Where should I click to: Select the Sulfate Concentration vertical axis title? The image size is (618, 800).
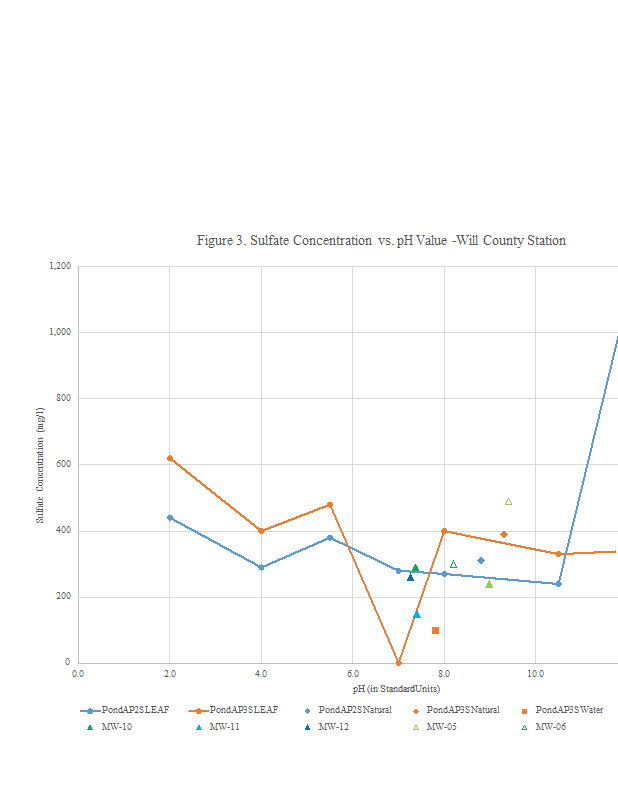(x=40, y=465)
